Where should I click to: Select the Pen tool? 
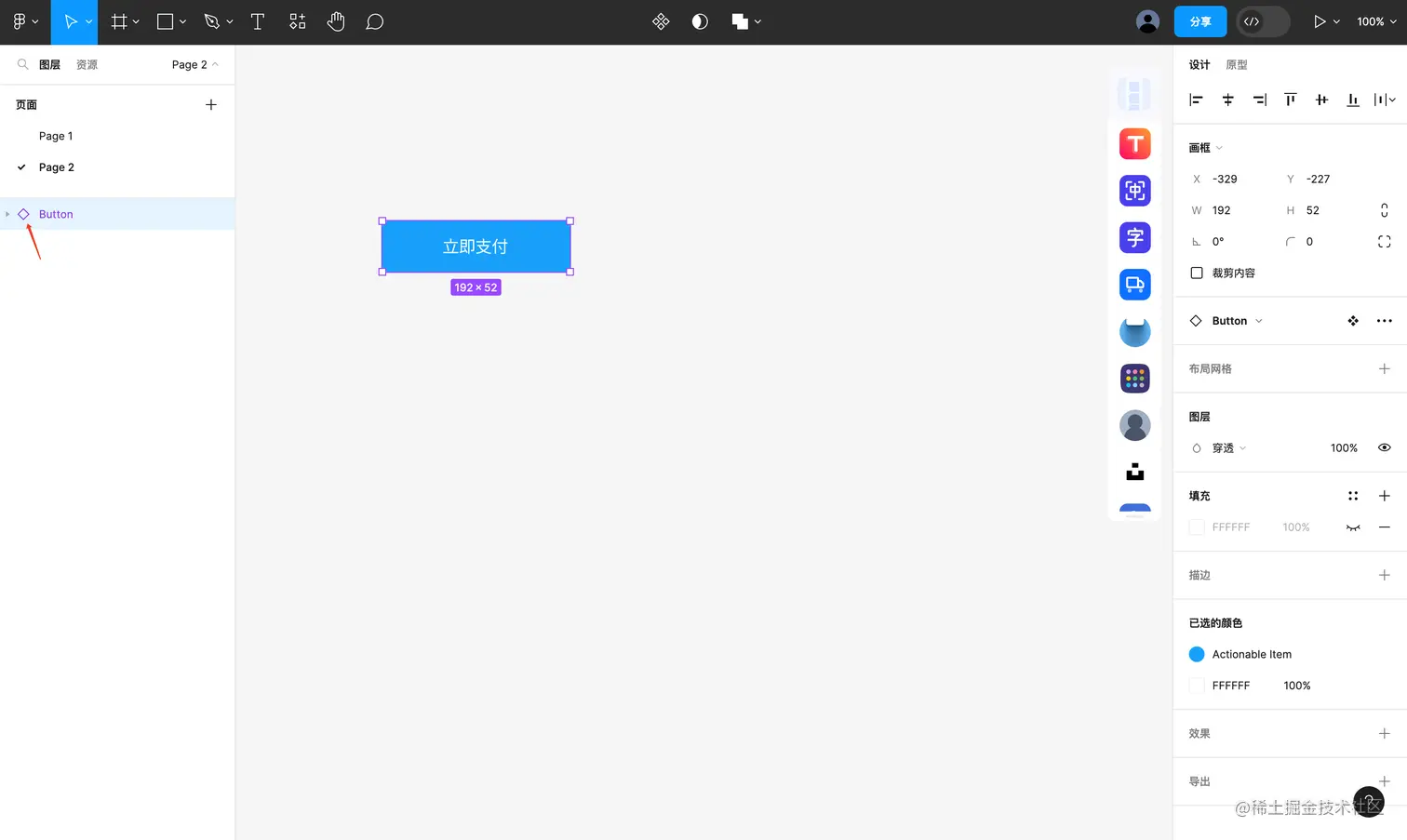click(x=212, y=21)
